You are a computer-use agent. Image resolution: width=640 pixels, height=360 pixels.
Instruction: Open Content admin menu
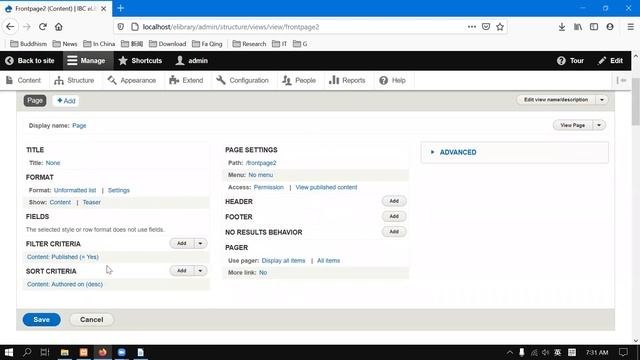24,80
